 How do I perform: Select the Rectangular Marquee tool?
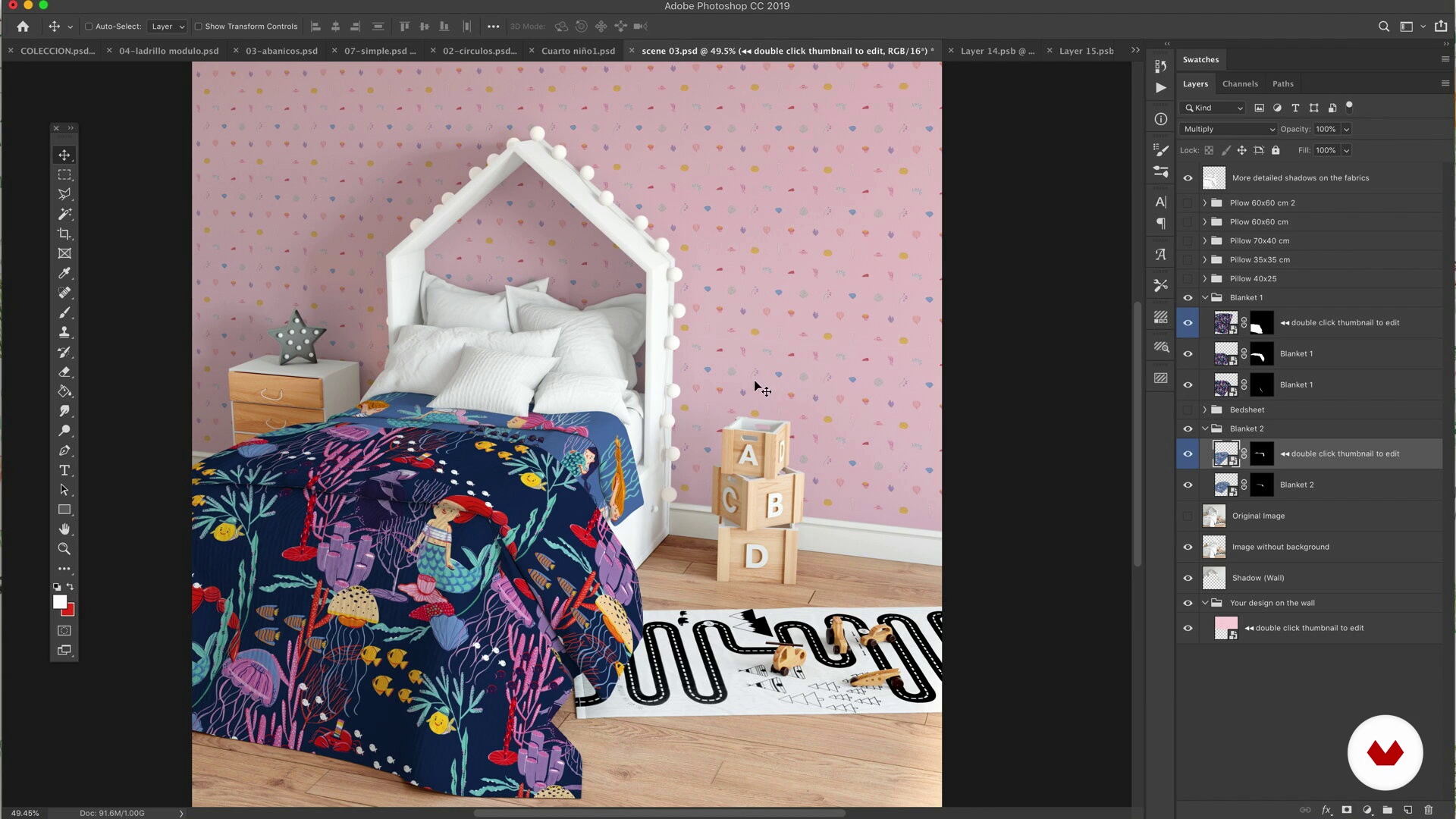(64, 175)
